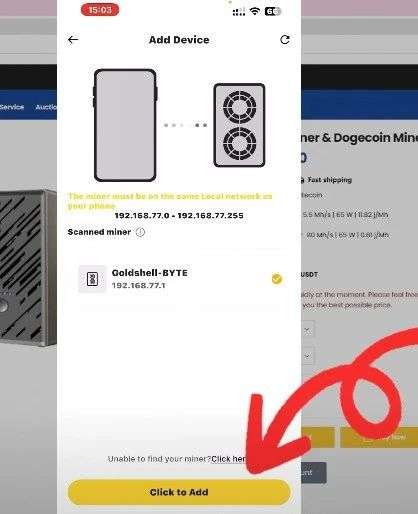Screen dimensions: 418x514
Task: Tap the cellular signal bars icon
Action: 239,12
